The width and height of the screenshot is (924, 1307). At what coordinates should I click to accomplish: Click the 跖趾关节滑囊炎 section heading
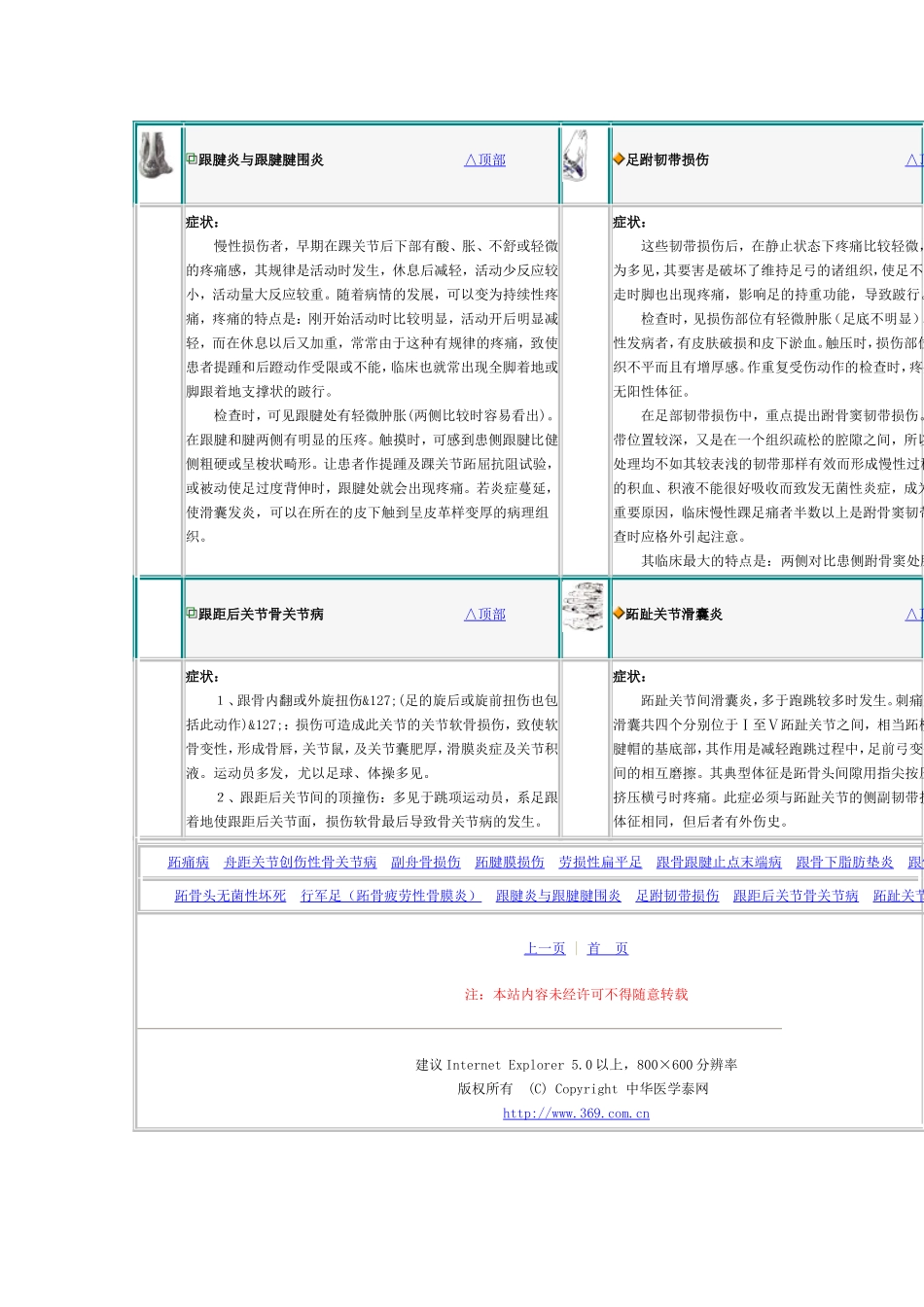[674, 614]
